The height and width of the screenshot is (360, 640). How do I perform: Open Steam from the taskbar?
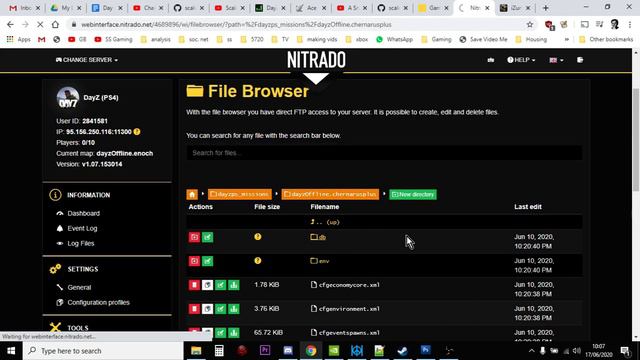coord(402,351)
